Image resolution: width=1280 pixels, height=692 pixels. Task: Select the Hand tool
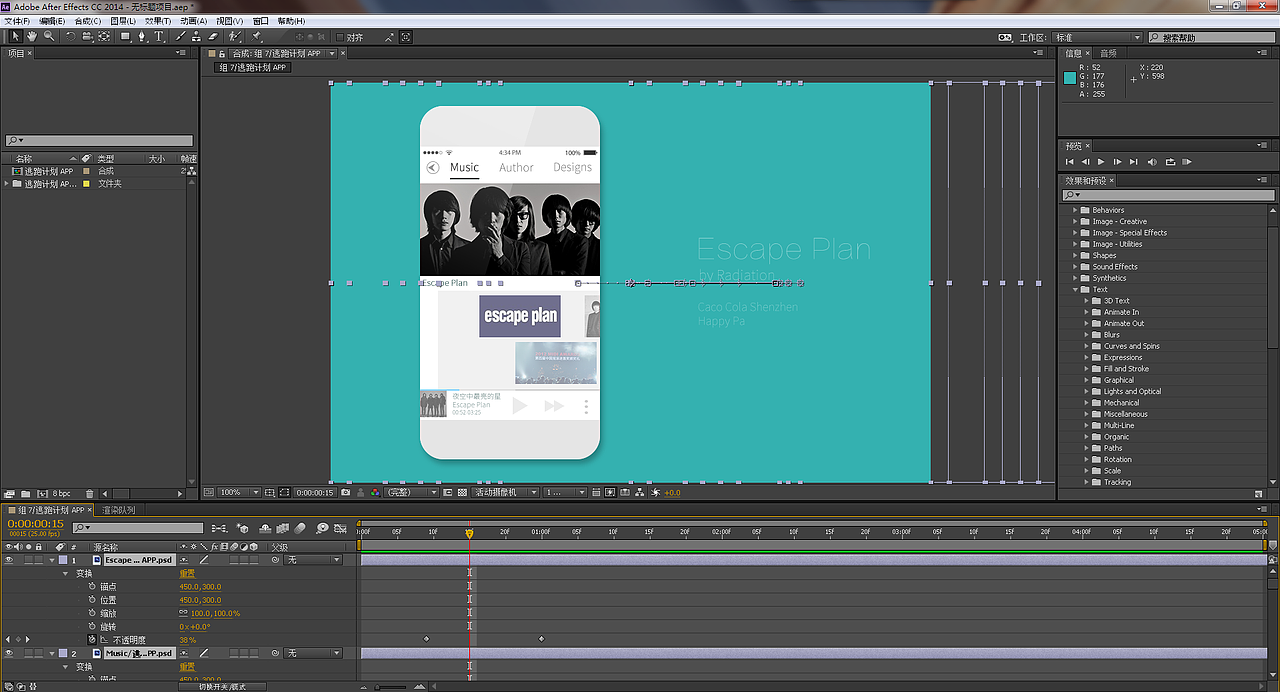click(x=32, y=37)
